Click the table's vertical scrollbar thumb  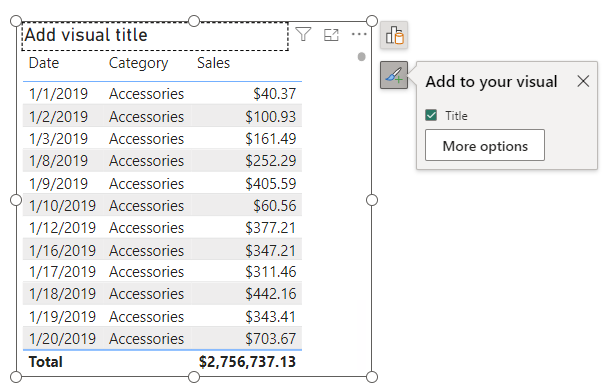tap(361, 57)
